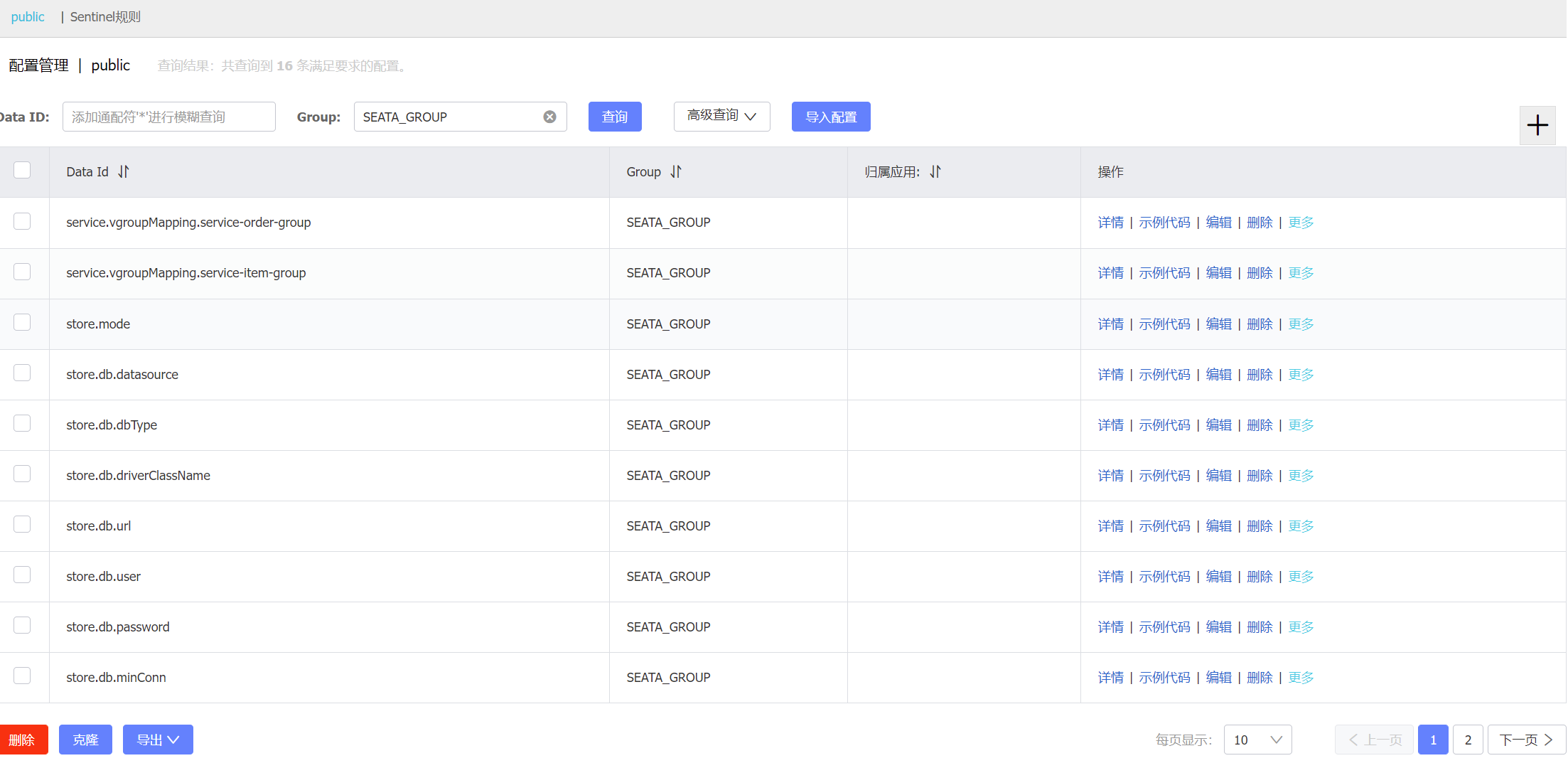Click the plus icon to create configuration
1568x768 pixels.
click(x=1537, y=125)
